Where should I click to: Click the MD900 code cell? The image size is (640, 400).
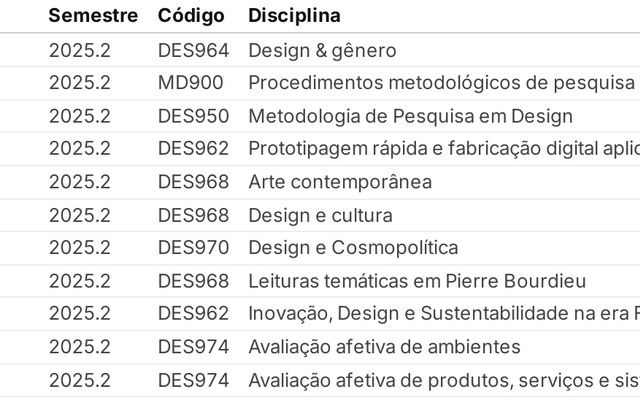[x=191, y=83]
